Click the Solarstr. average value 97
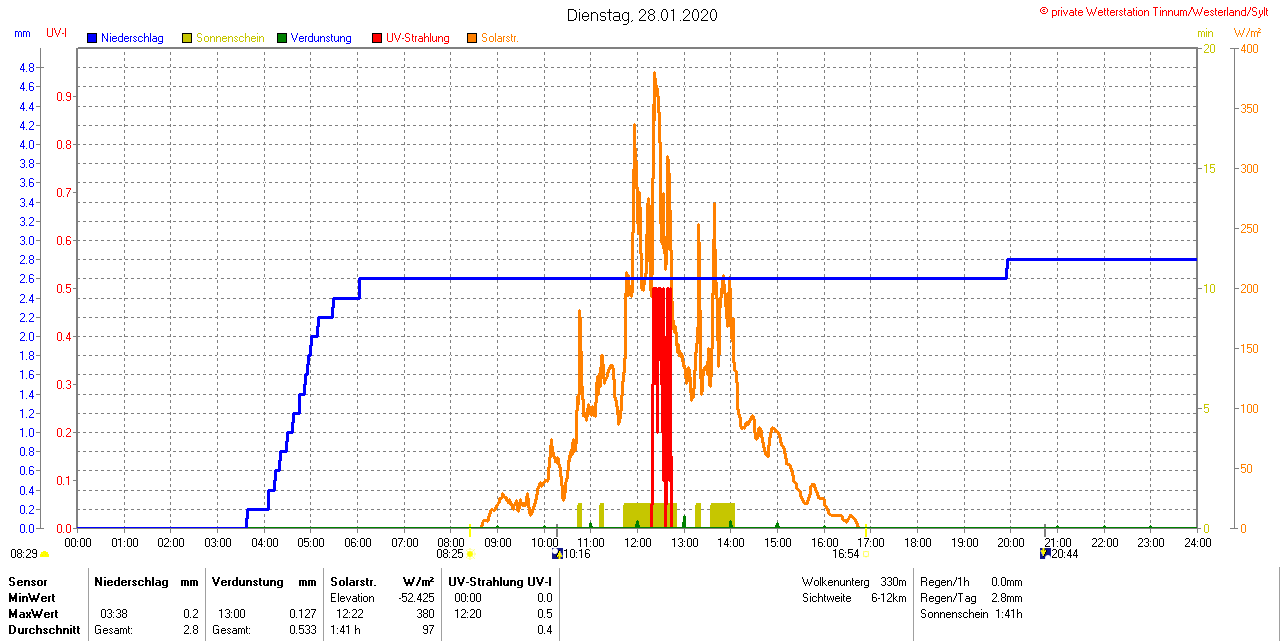Viewport: 1280px width, 641px height. click(428, 630)
